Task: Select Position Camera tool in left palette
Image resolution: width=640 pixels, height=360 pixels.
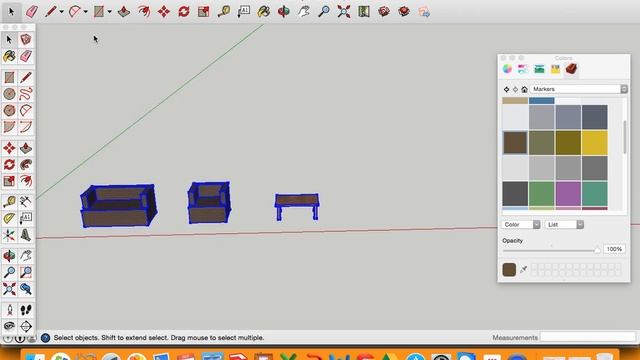Action: [x=9, y=310]
